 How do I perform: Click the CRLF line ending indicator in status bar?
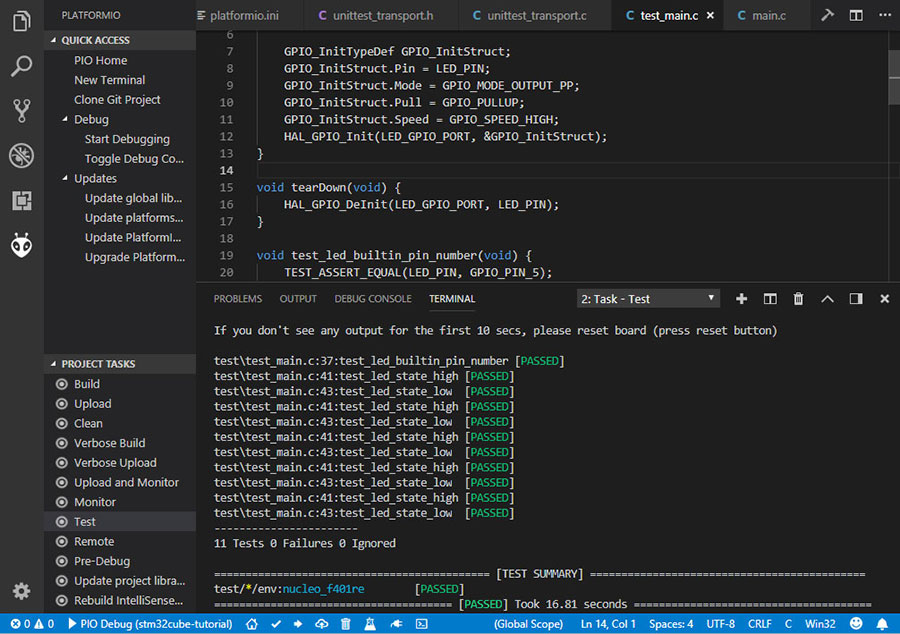pos(759,624)
